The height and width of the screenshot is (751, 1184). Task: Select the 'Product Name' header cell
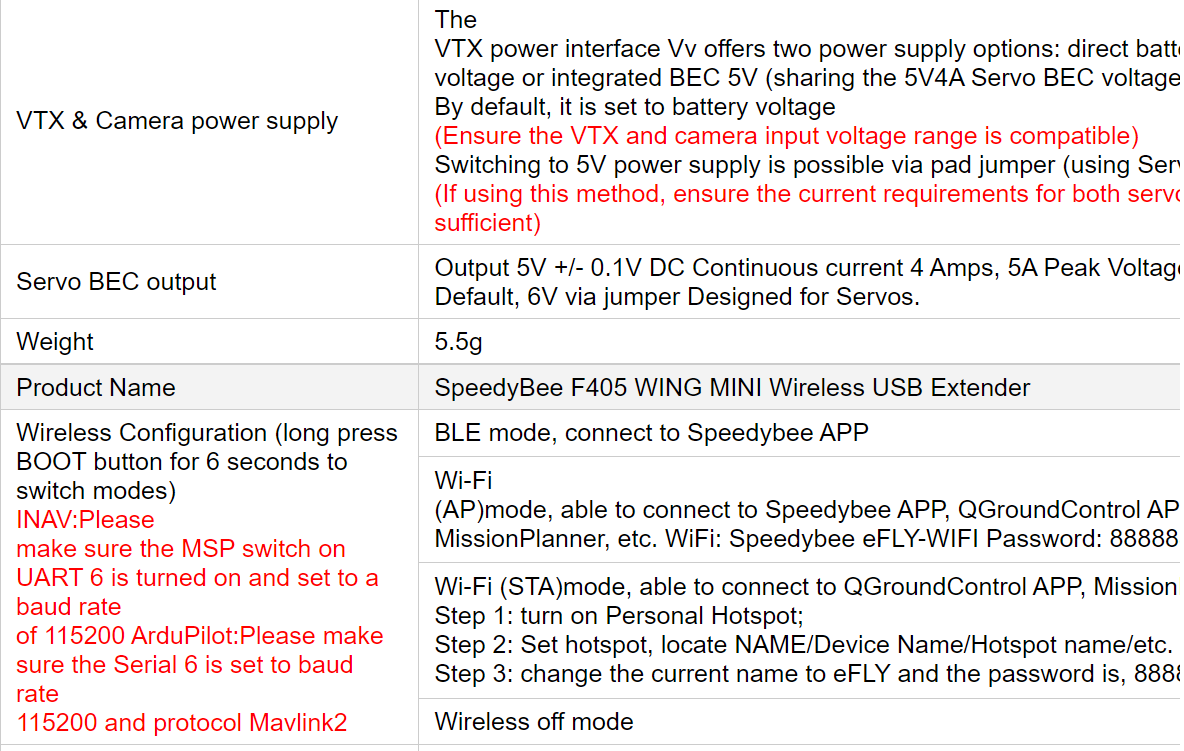(x=96, y=387)
